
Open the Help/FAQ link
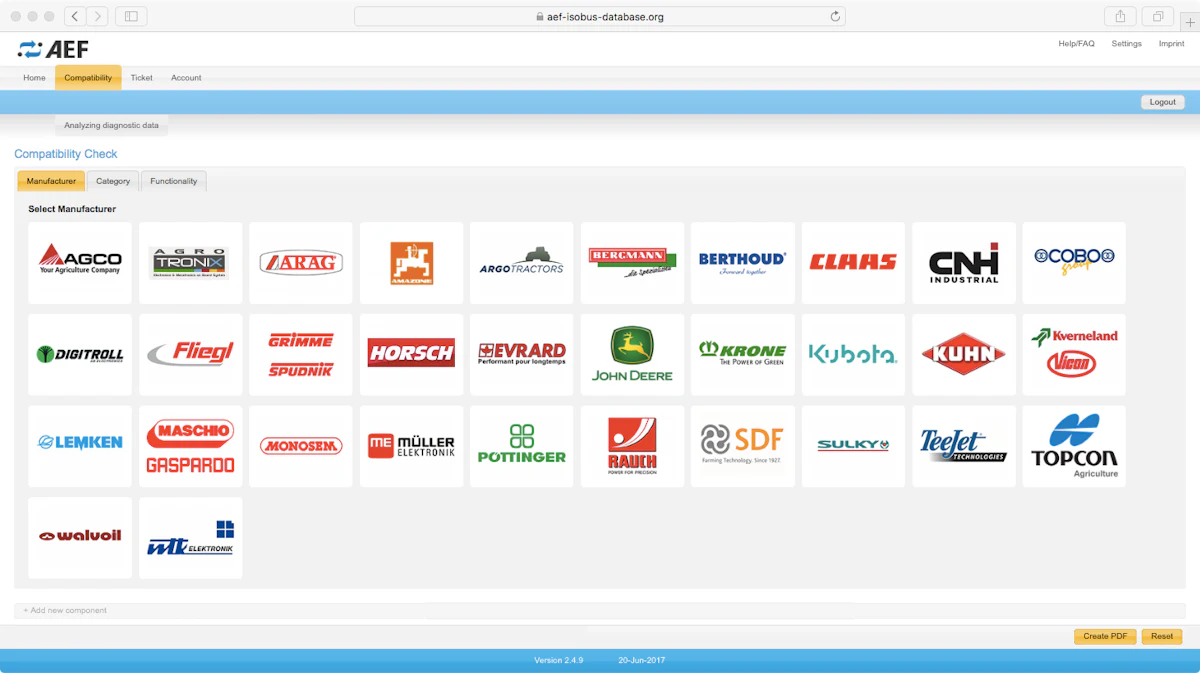tap(1077, 44)
